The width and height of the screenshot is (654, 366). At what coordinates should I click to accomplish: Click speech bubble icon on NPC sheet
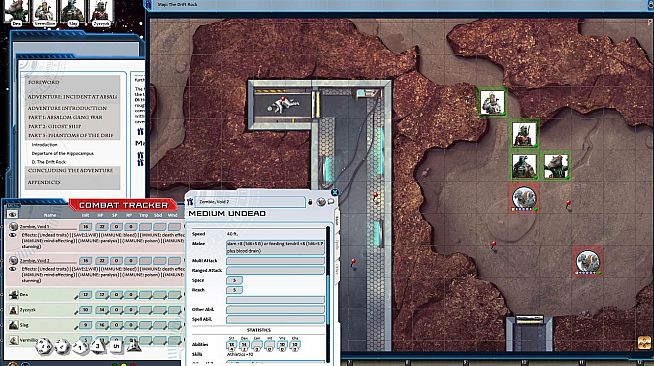click(331, 201)
